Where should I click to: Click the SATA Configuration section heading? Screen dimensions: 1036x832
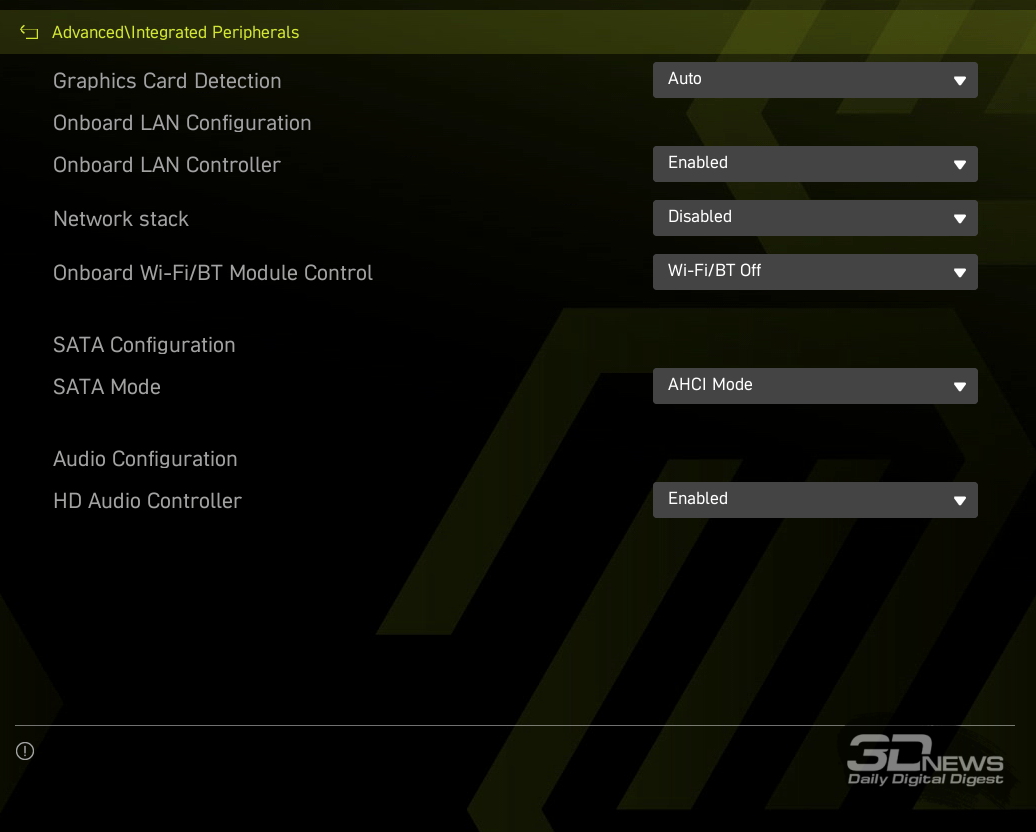(144, 345)
